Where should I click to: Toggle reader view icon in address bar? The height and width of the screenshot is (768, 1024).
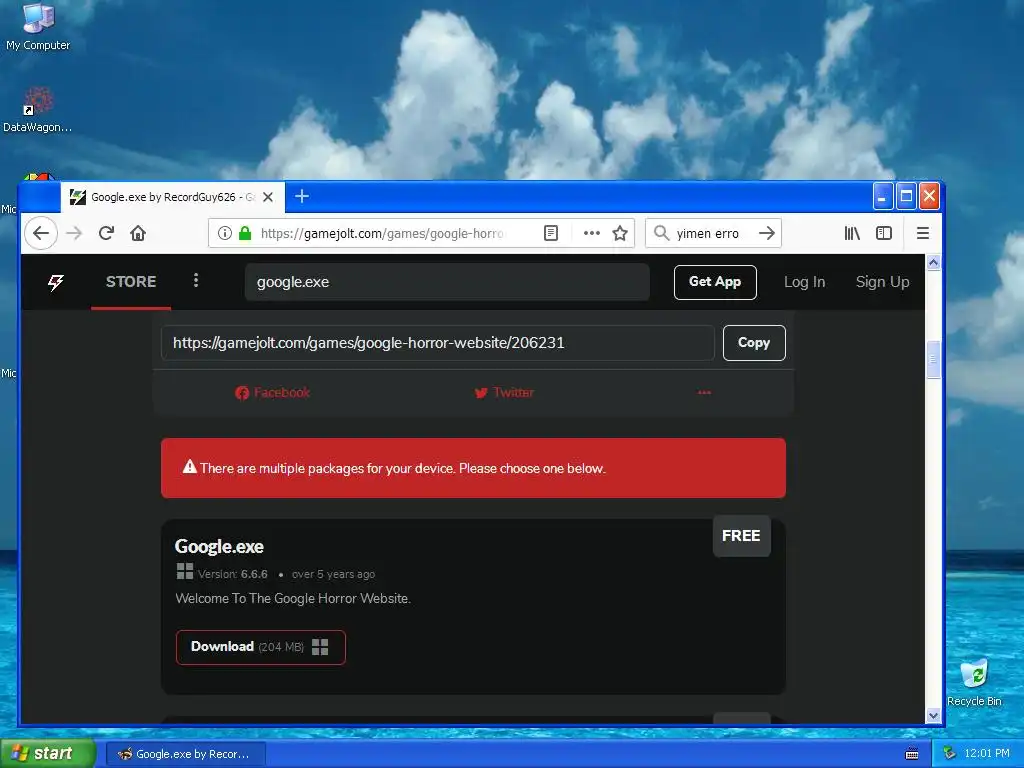[x=551, y=233]
